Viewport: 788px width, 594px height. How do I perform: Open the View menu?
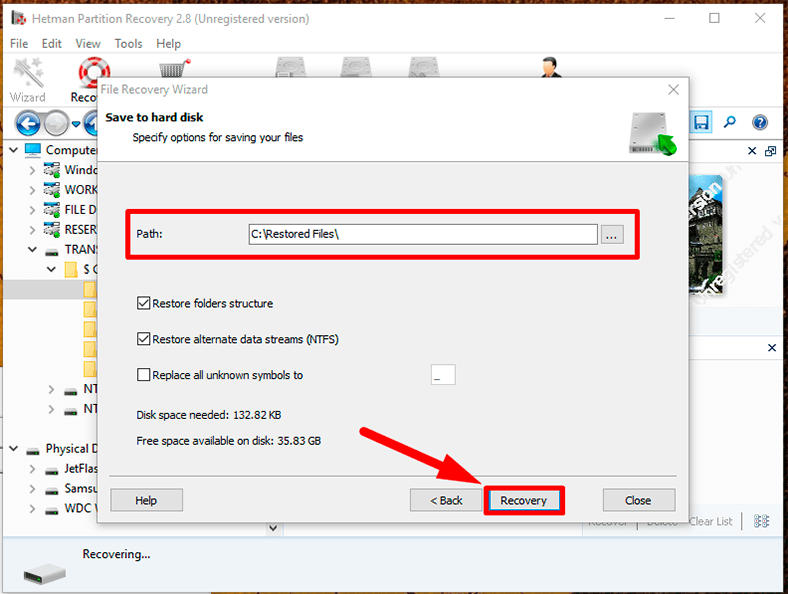point(88,44)
